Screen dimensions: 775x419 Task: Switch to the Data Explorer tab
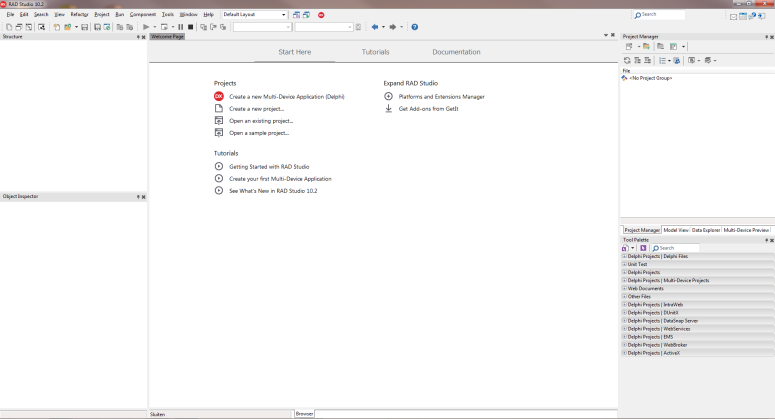[x=706, y=230]
